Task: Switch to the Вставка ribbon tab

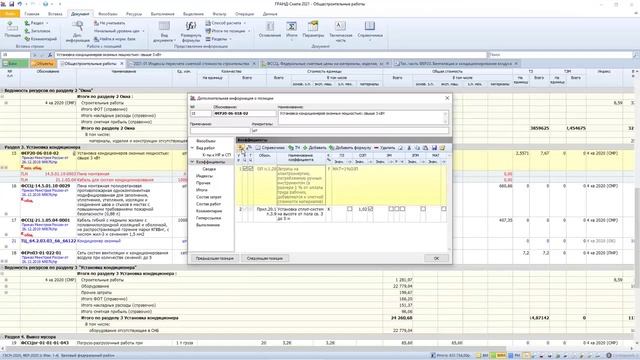Action: click(55, 14)
